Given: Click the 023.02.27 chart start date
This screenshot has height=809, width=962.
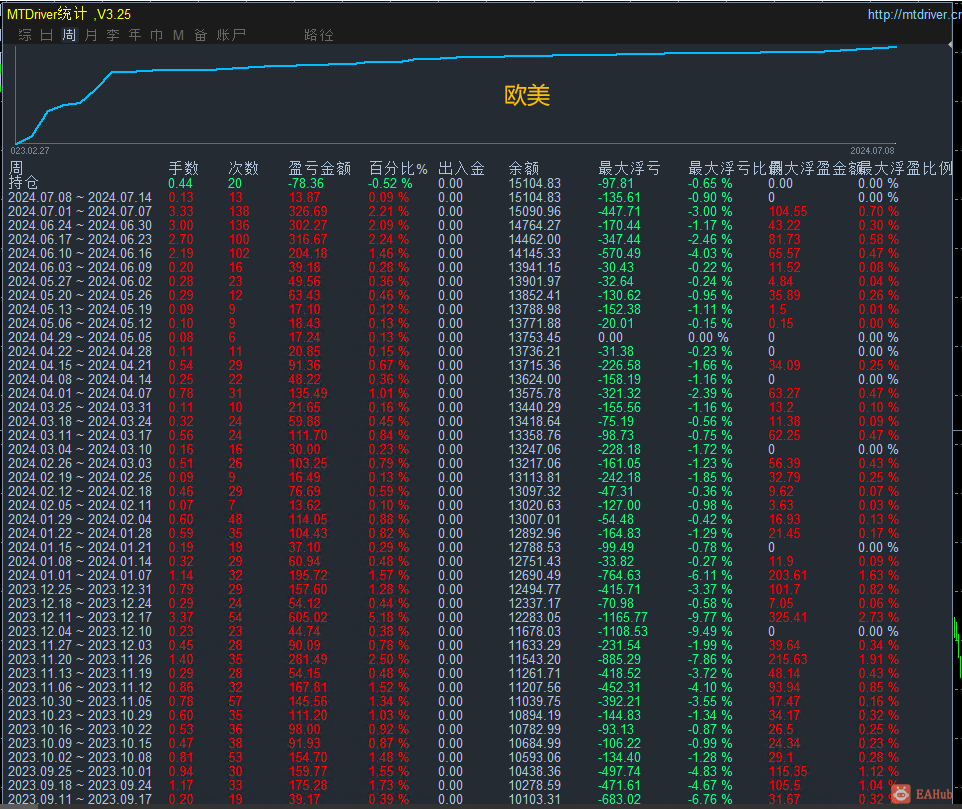Looking at the screenshot, I should [x=30, y=150].
